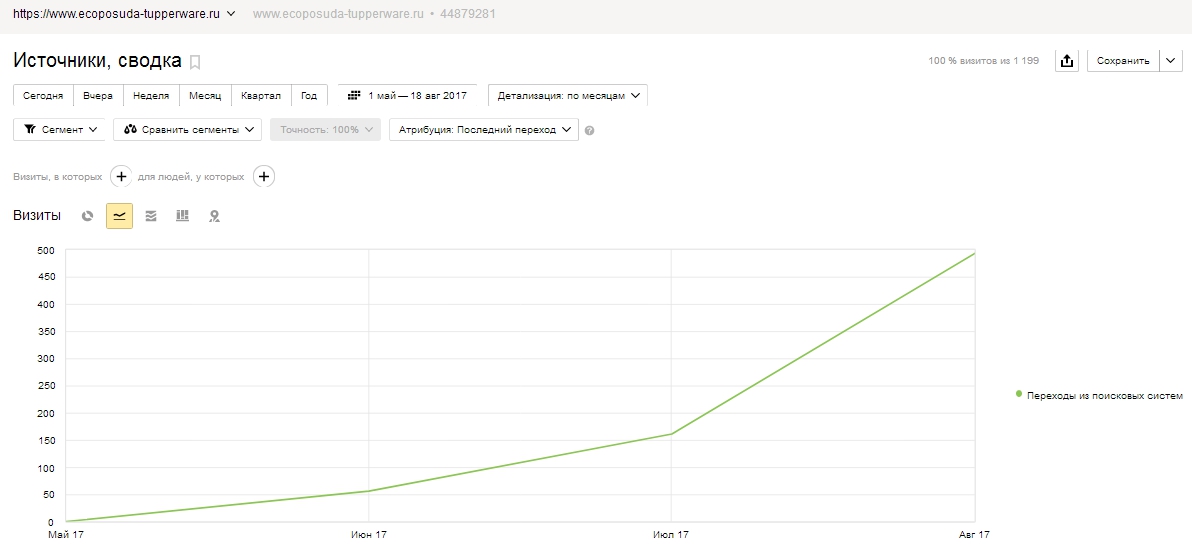Open attribution help question mark
Viewport: 1192px width, 555px height.
point(589,131)
